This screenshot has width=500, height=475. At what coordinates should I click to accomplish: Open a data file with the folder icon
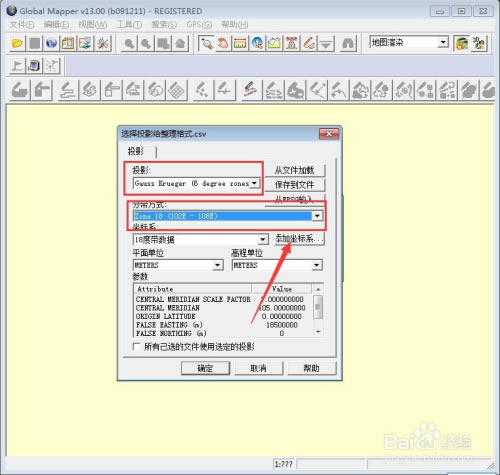[17, 43]
